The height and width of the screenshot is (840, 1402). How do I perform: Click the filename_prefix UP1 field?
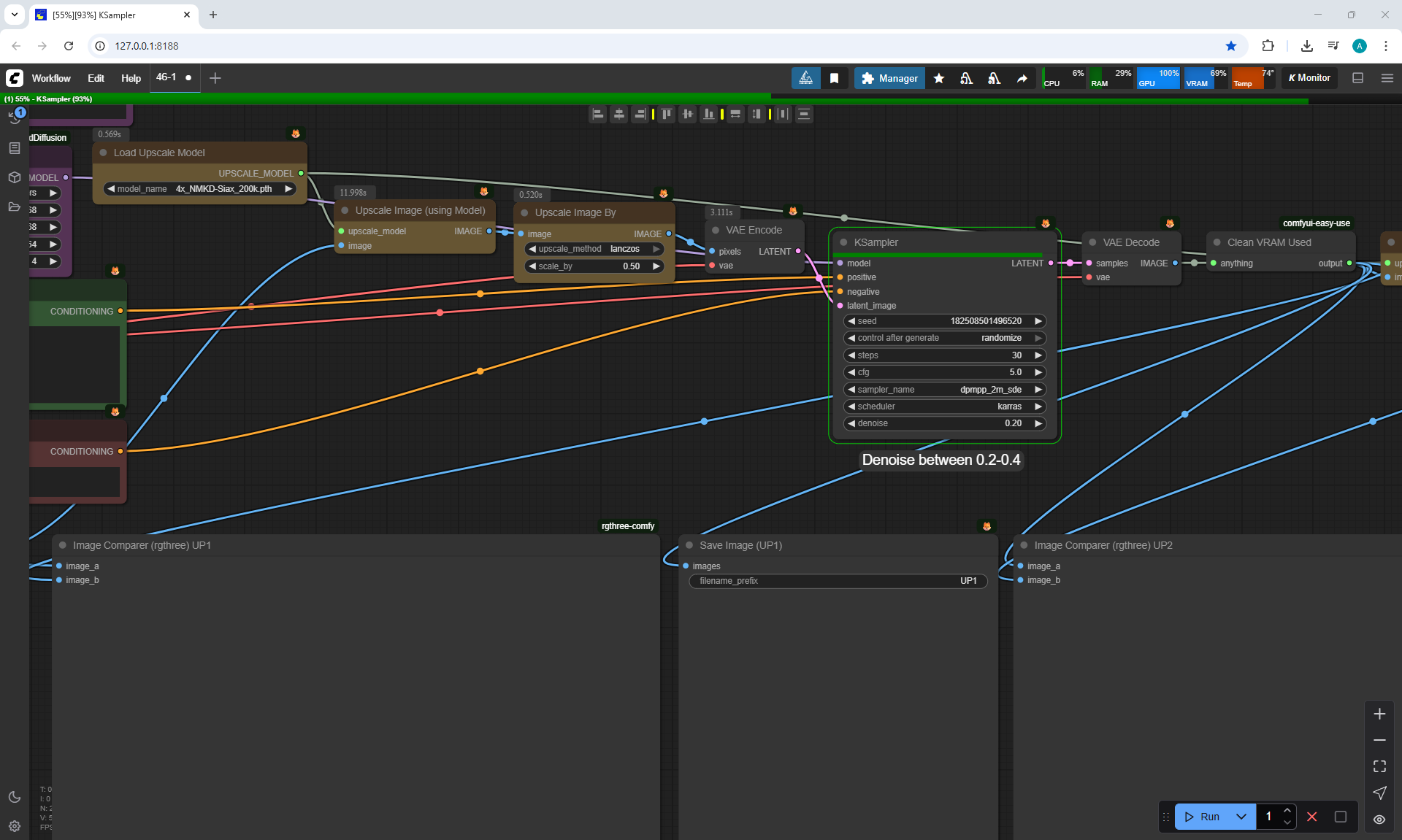pyautogui.click(x=838, y=581)
